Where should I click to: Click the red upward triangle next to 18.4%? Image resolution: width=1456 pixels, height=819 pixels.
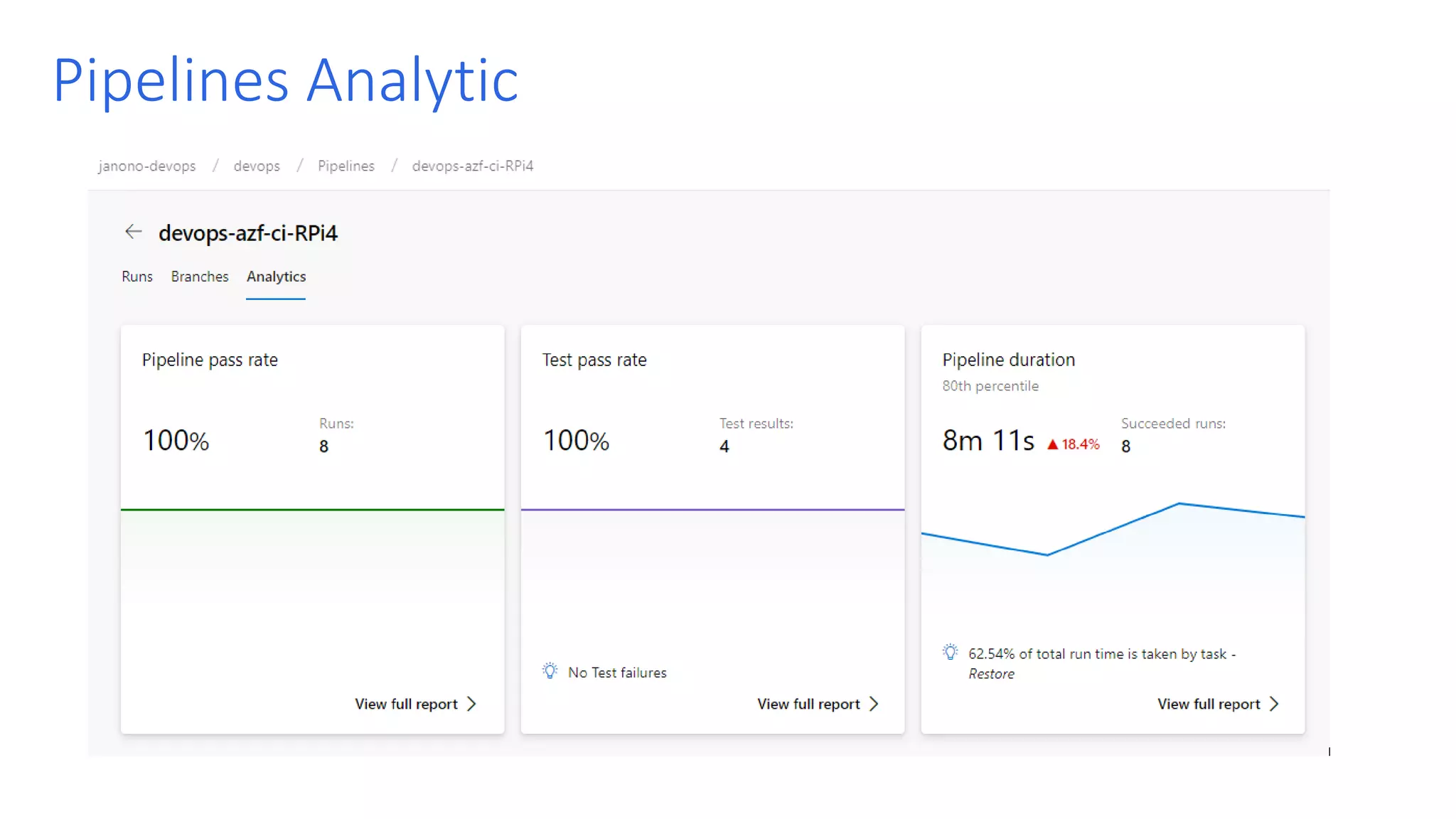coord(1052,444)
